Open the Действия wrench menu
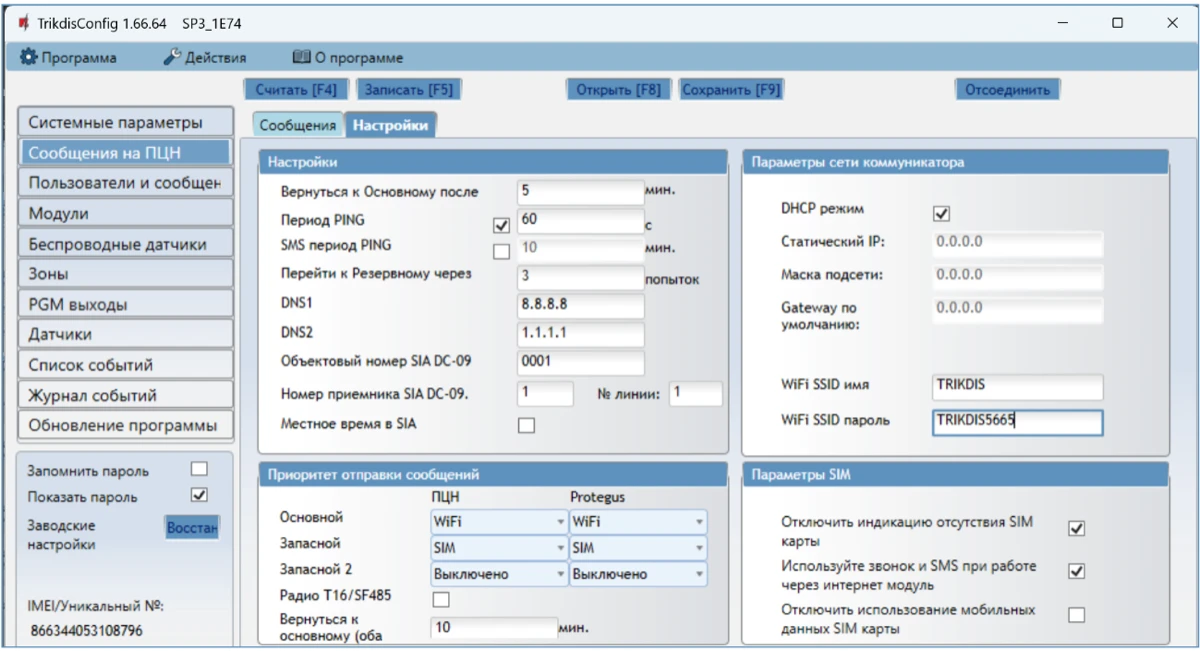Image resolution: width=1200 pixels, height=651 pixels. click(205, 58)
